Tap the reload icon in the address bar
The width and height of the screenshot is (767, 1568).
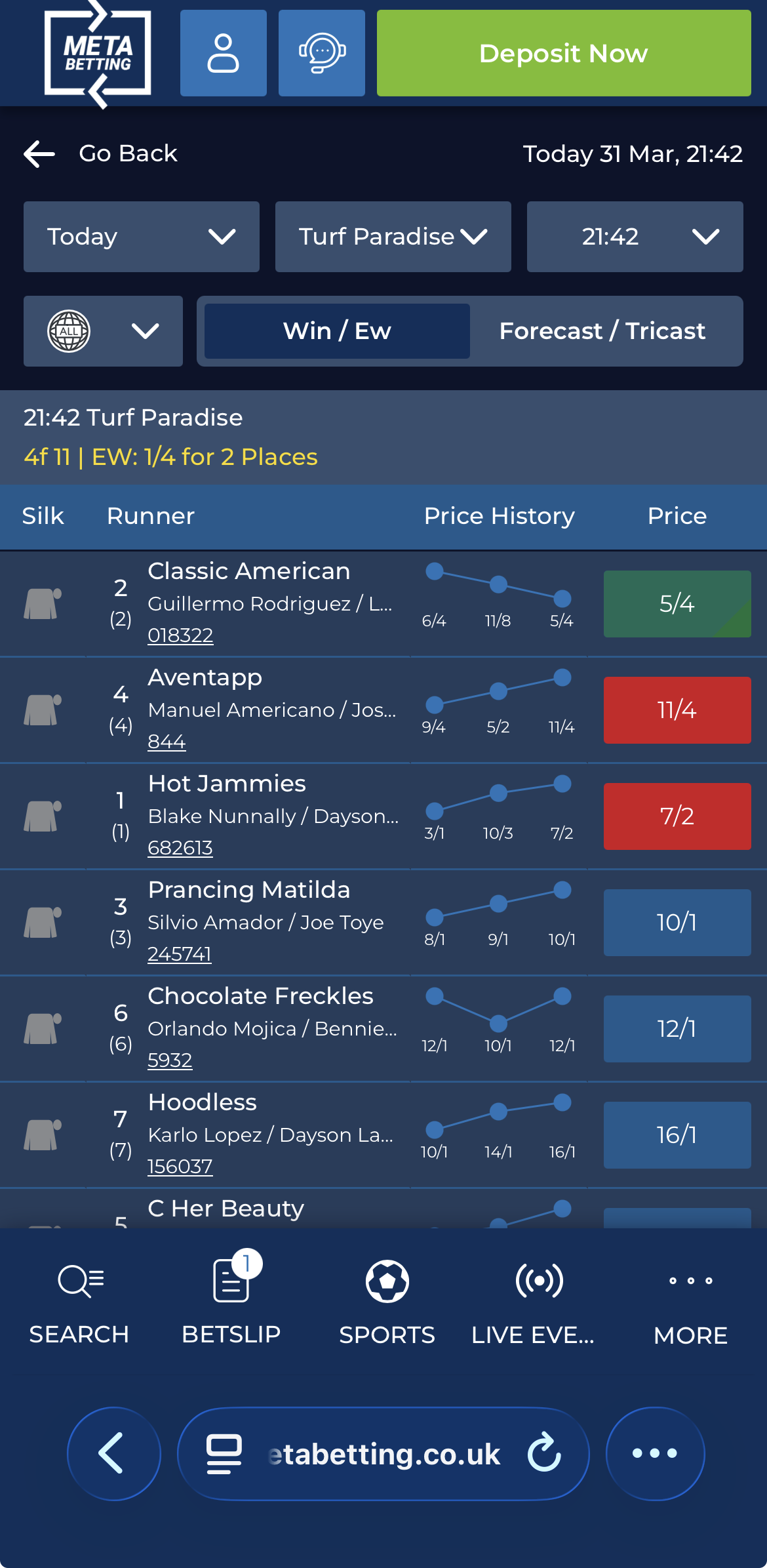coord(543,1453)
